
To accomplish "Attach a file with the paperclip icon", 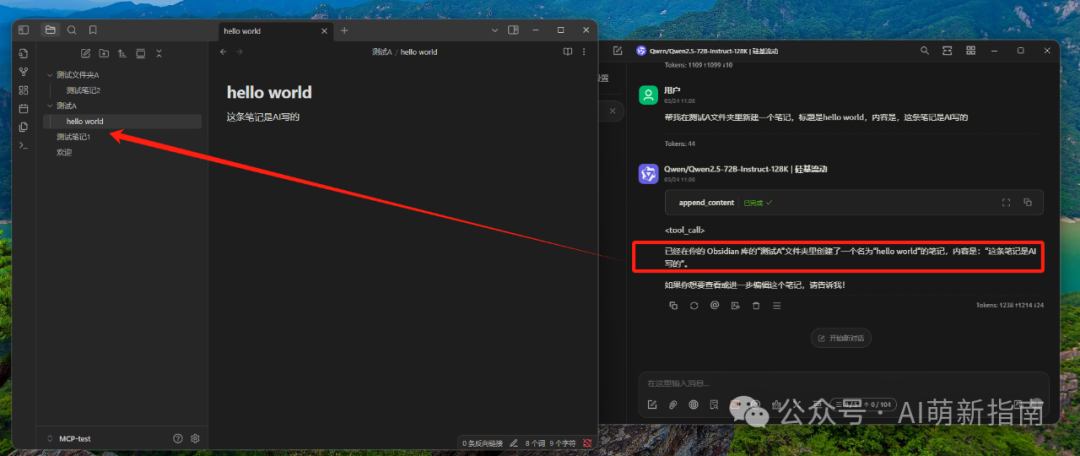I will click(673, 404).
